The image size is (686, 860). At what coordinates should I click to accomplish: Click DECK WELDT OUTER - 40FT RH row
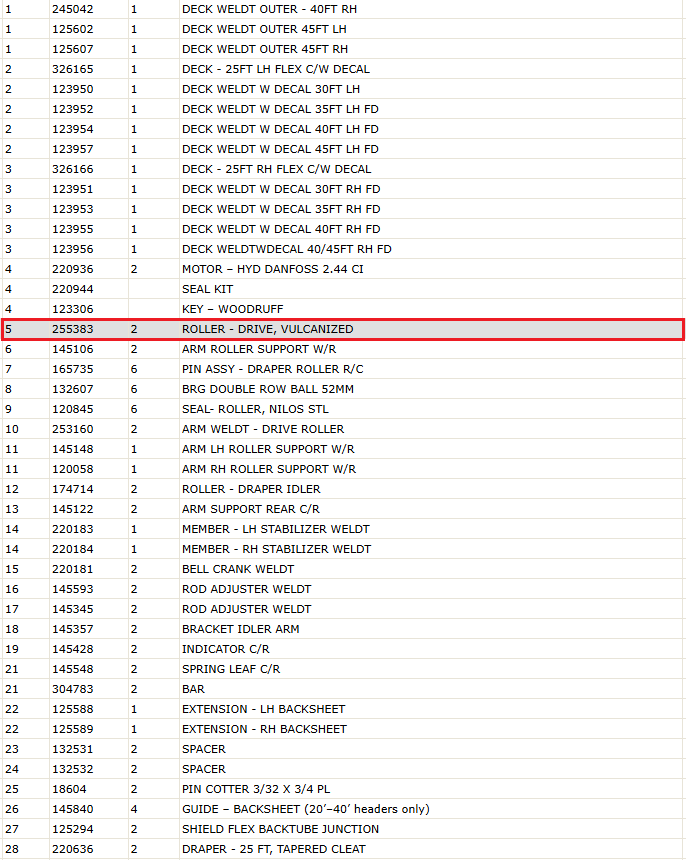343,9
